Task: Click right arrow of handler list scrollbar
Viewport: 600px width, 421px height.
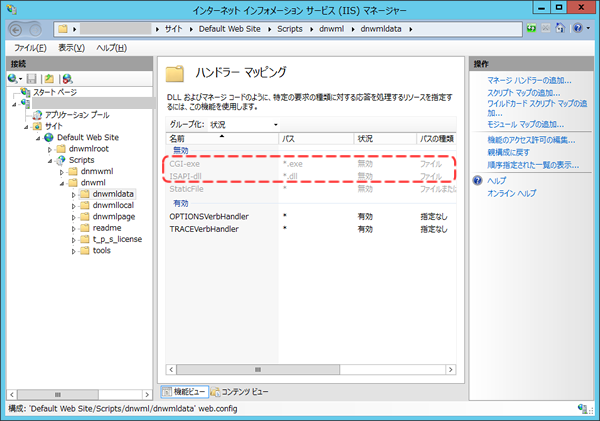Action: pyautogui.click(x=450, y=369)
